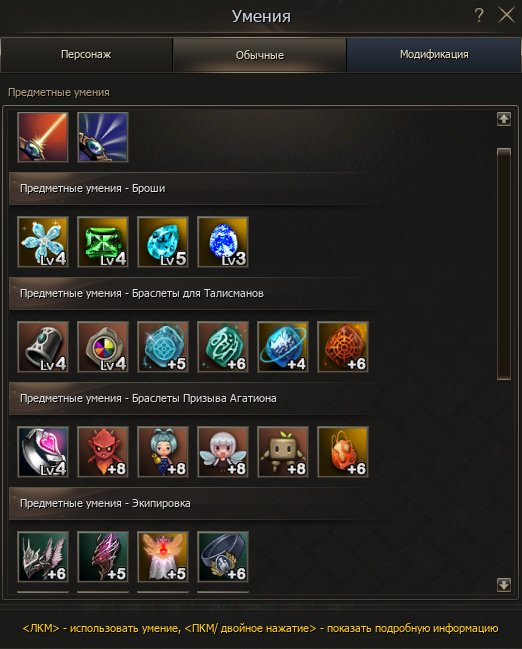Summon the winged fairy agathion +8
The width and height of the screenshot is (522, 649).
223,452
